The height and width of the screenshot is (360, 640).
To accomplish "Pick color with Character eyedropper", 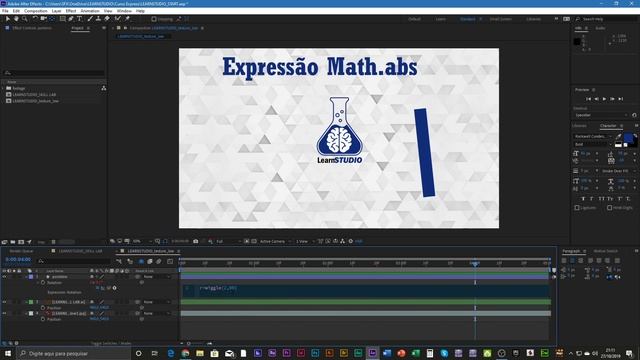I will (x=618, y=136).
